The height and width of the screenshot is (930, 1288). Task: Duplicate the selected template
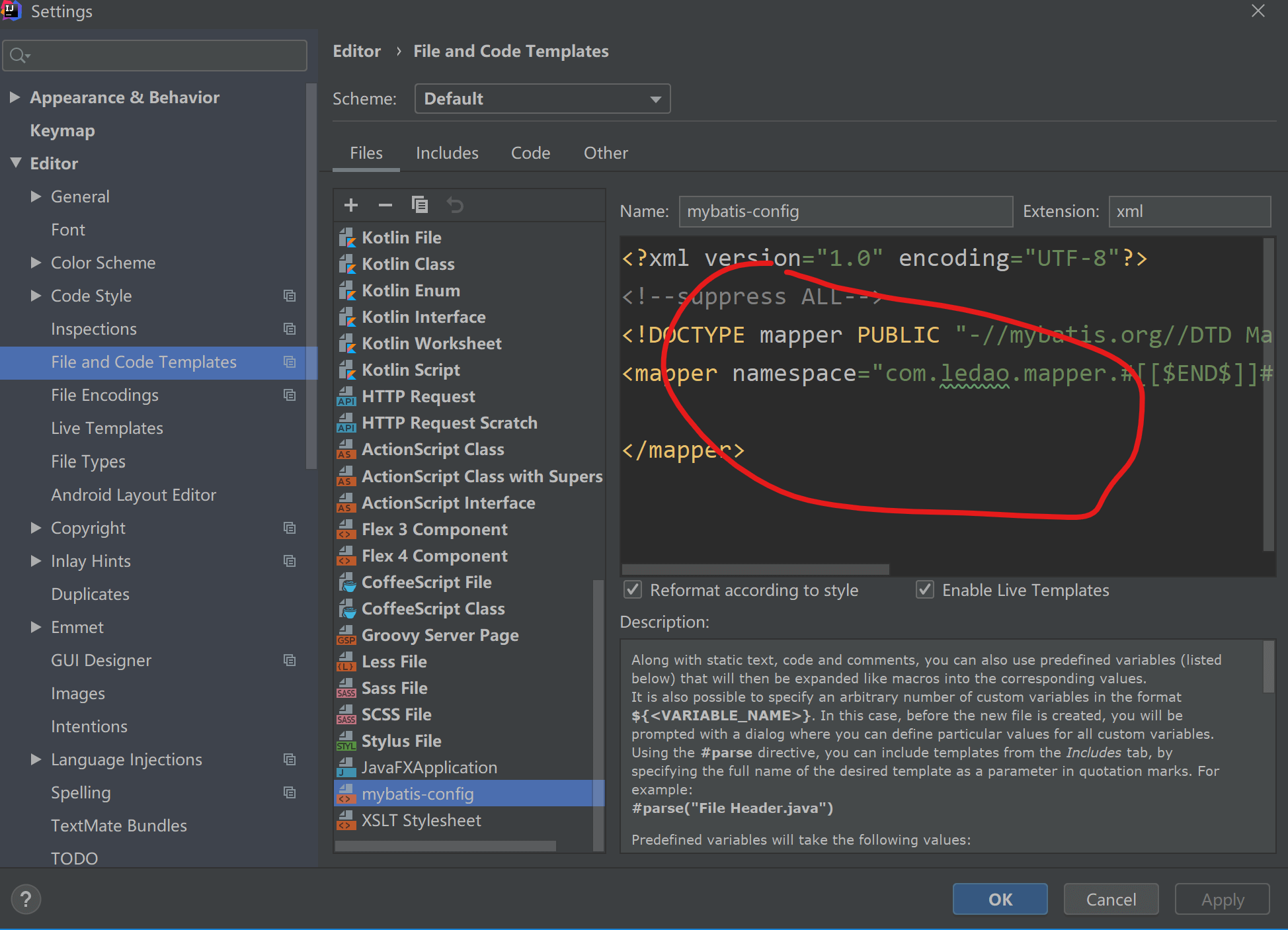pyautogui.click(x=421, y=205)
